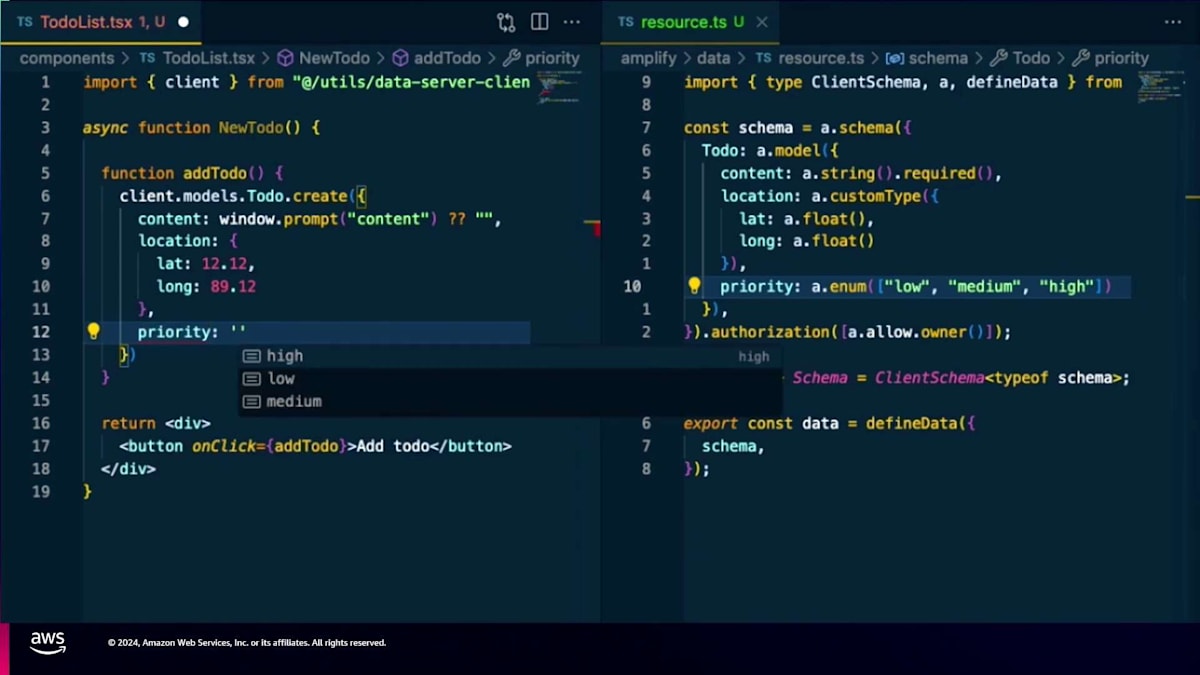Open 'priority' breadcrumb in right editor
The height and width of the screenshot is (675, 1200).
tap(1121, 58)
